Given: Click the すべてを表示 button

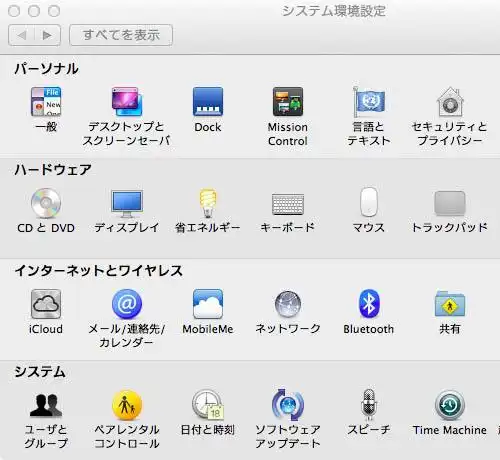Looking at the screenshot, I should point(121,35).
